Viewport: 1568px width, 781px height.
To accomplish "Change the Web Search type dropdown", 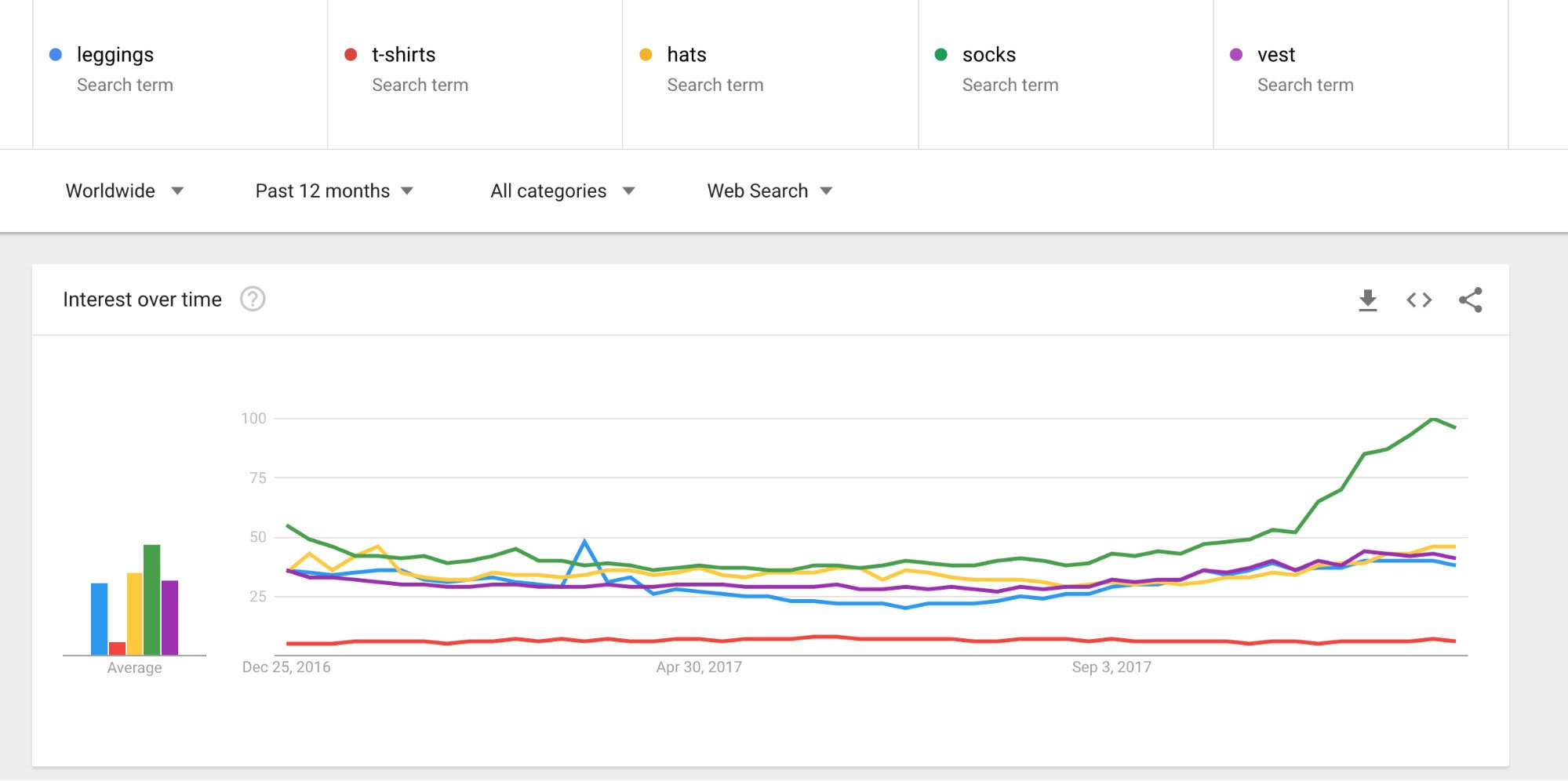I will (769, 191).
